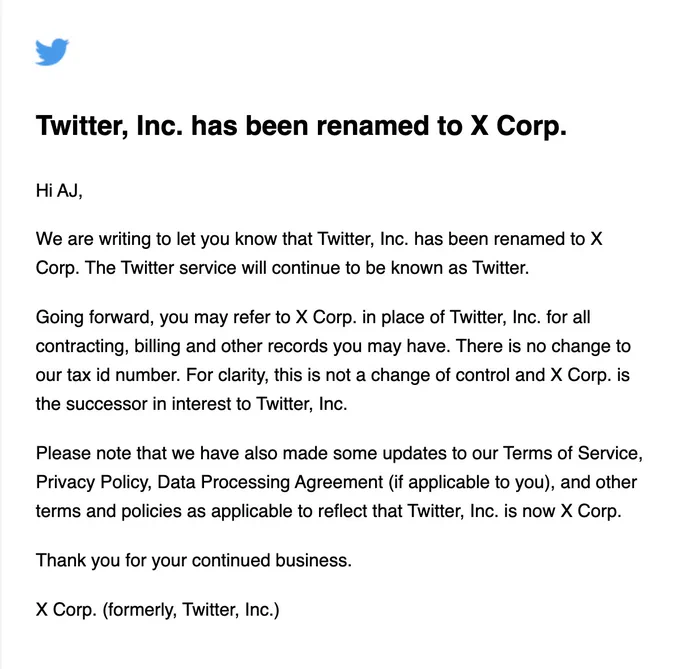Click the paragraph starting 'We are writing to let you know'
The width and height of the screenshot is (680, 669).
319,253
